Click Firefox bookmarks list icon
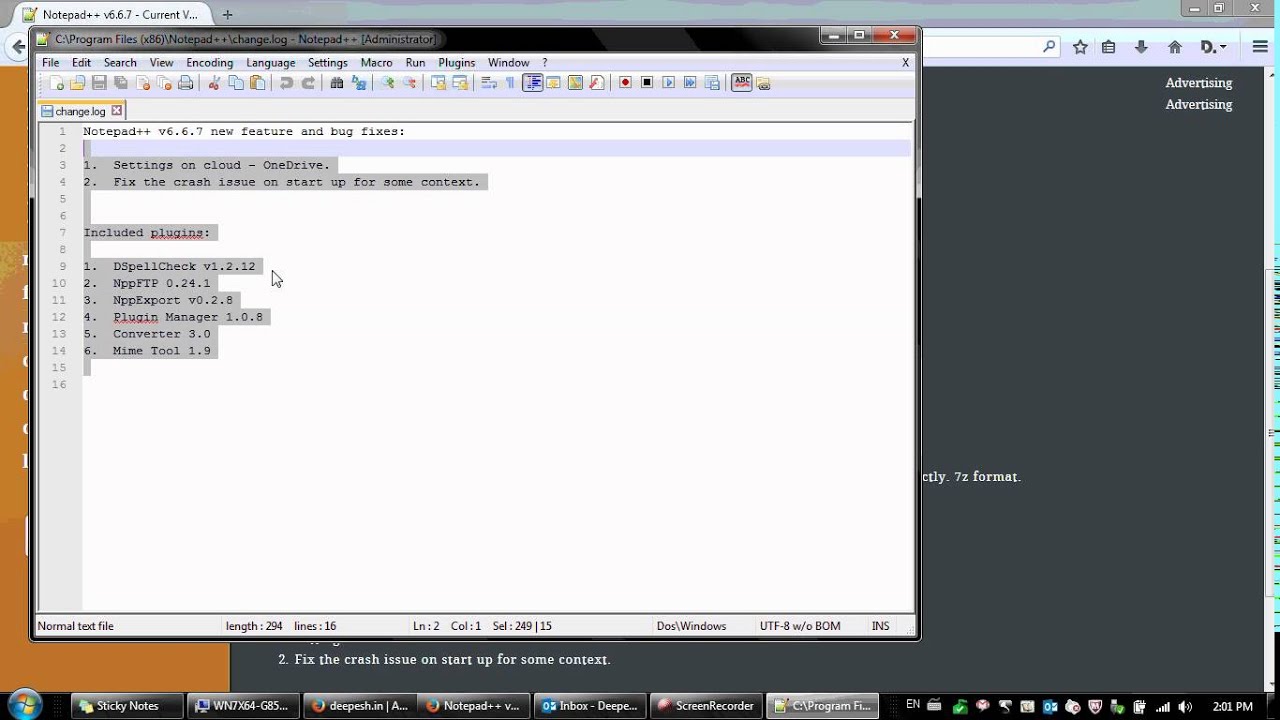 pyautogui.click(x=1108, y=47)
